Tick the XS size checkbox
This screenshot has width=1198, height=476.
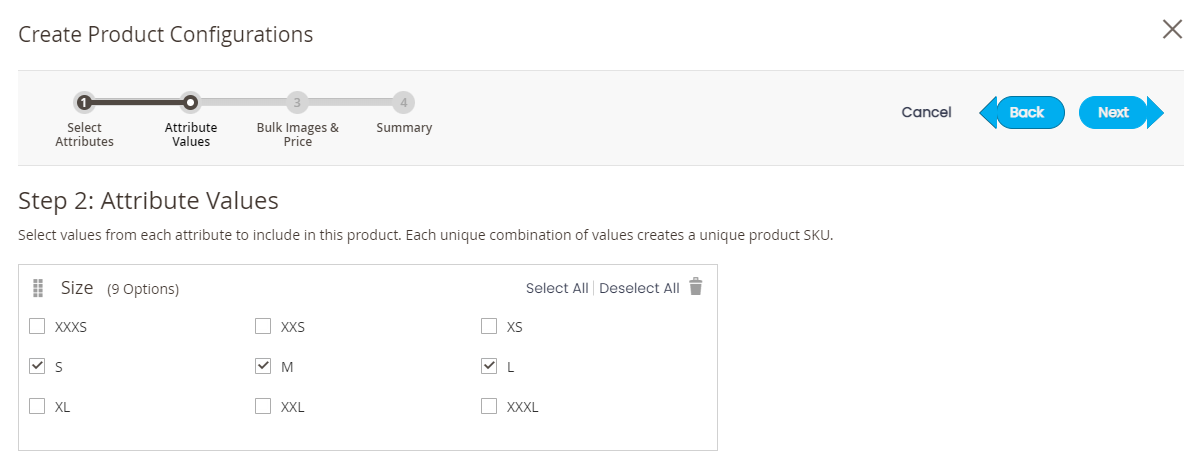tap(489, 327)
